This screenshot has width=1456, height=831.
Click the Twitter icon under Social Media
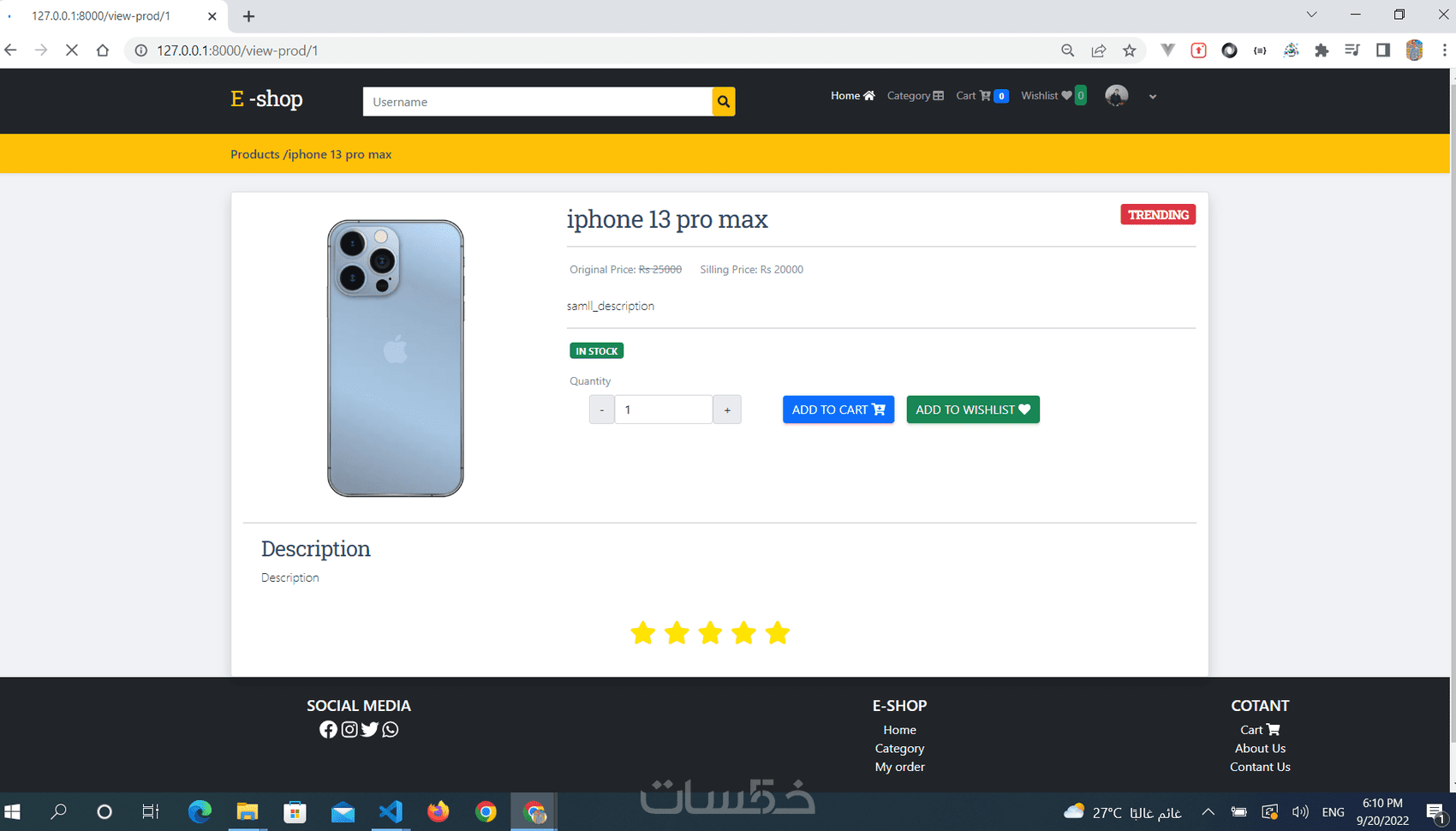tap(370, 729)
